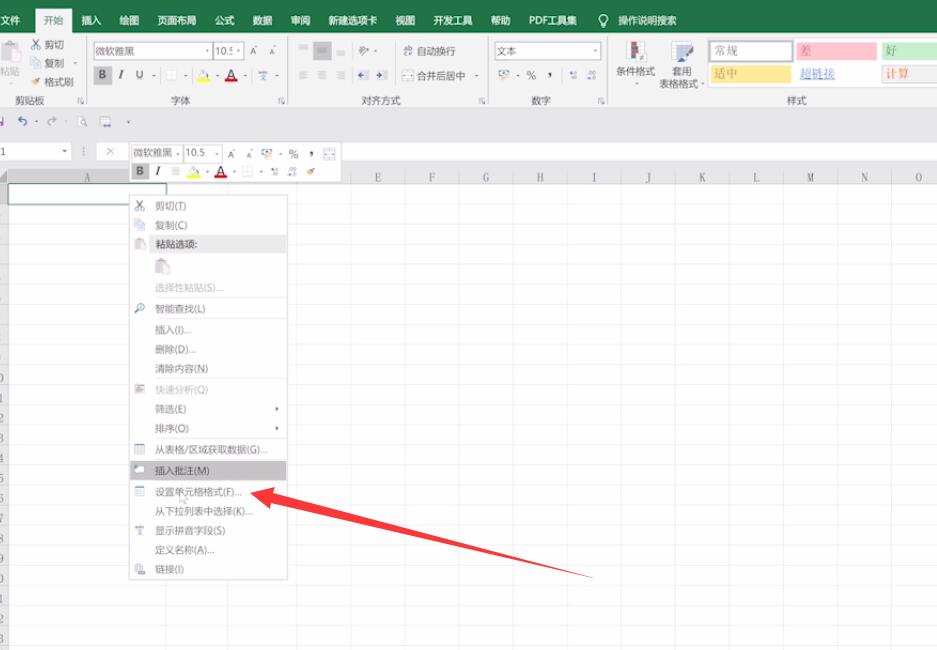This screenshot has width=937, height=650.
Task: Click the lightbulb 操作说明搜索 search box
Action: pyautogui.click(x=638, y=21)
